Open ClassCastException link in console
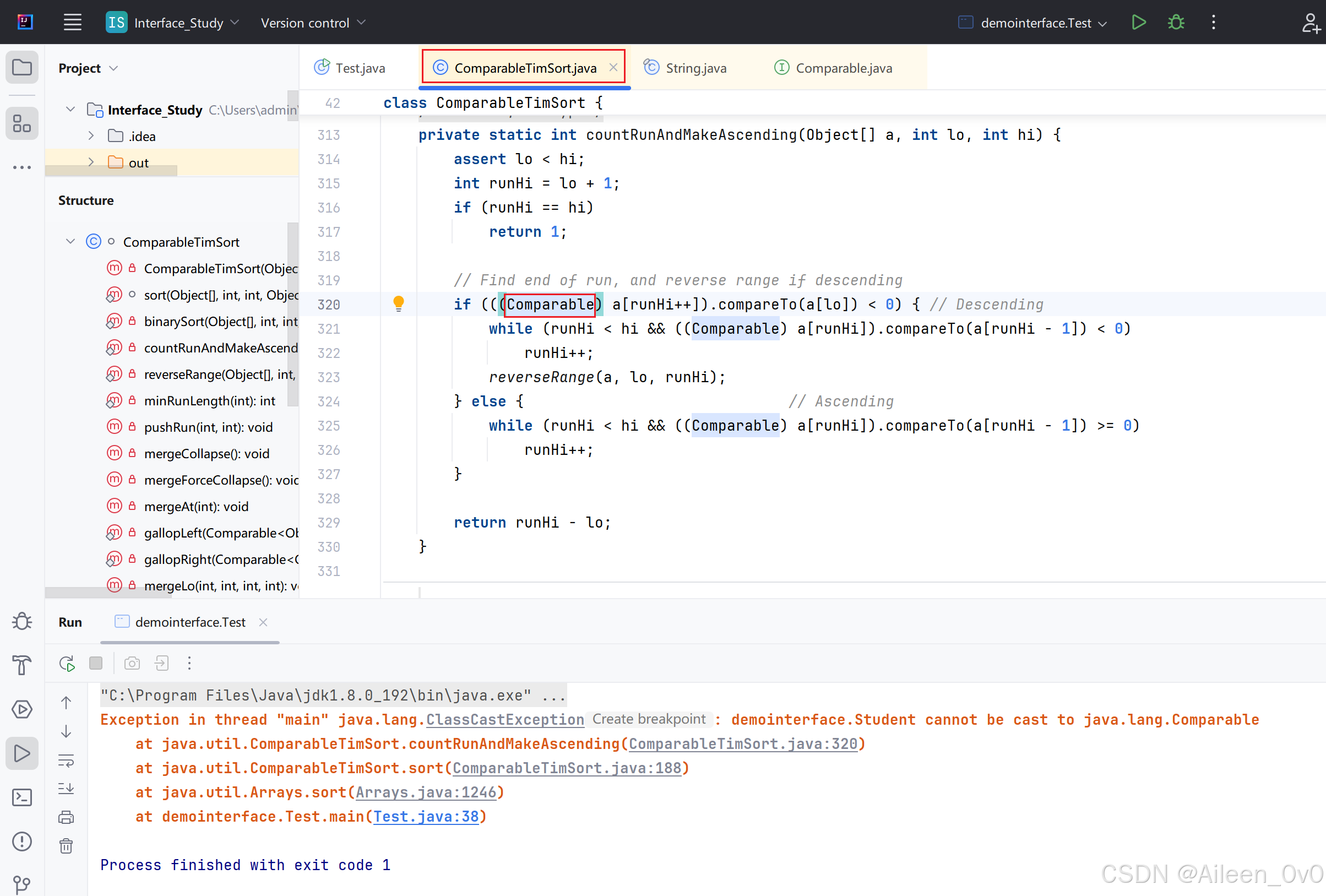The image size is (1326, 896). (505, 720)
